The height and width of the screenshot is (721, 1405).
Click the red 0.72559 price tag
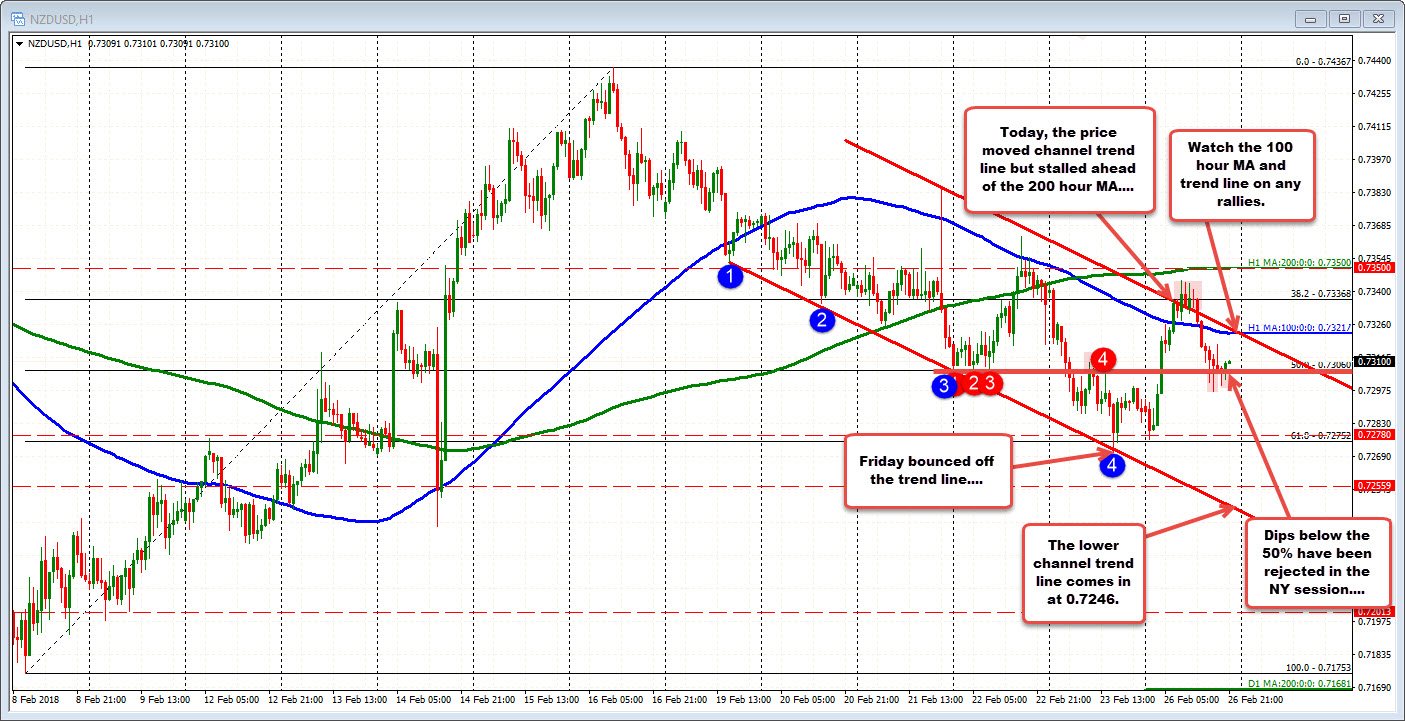tap(1372, 486)
